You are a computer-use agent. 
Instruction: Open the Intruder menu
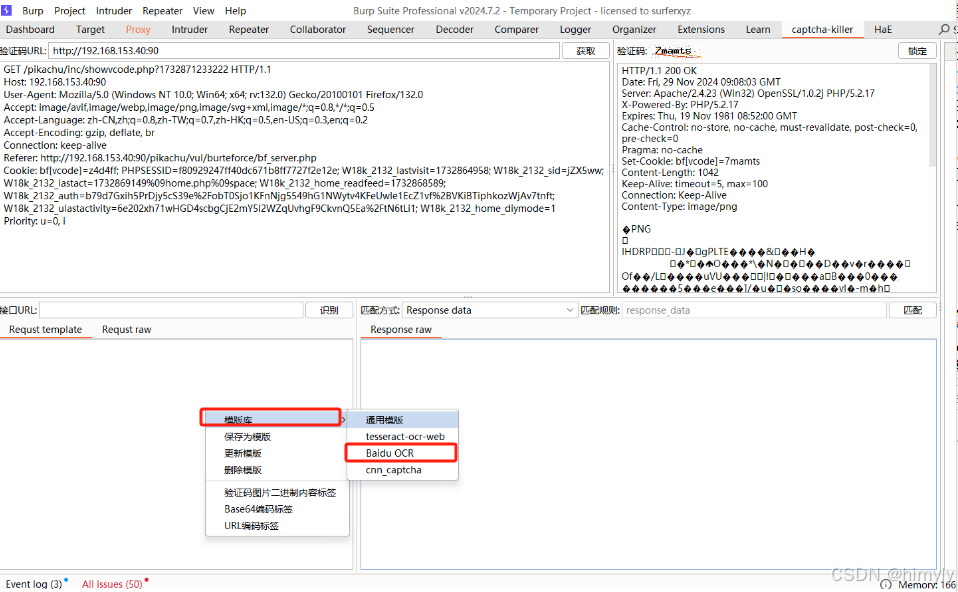114,11
